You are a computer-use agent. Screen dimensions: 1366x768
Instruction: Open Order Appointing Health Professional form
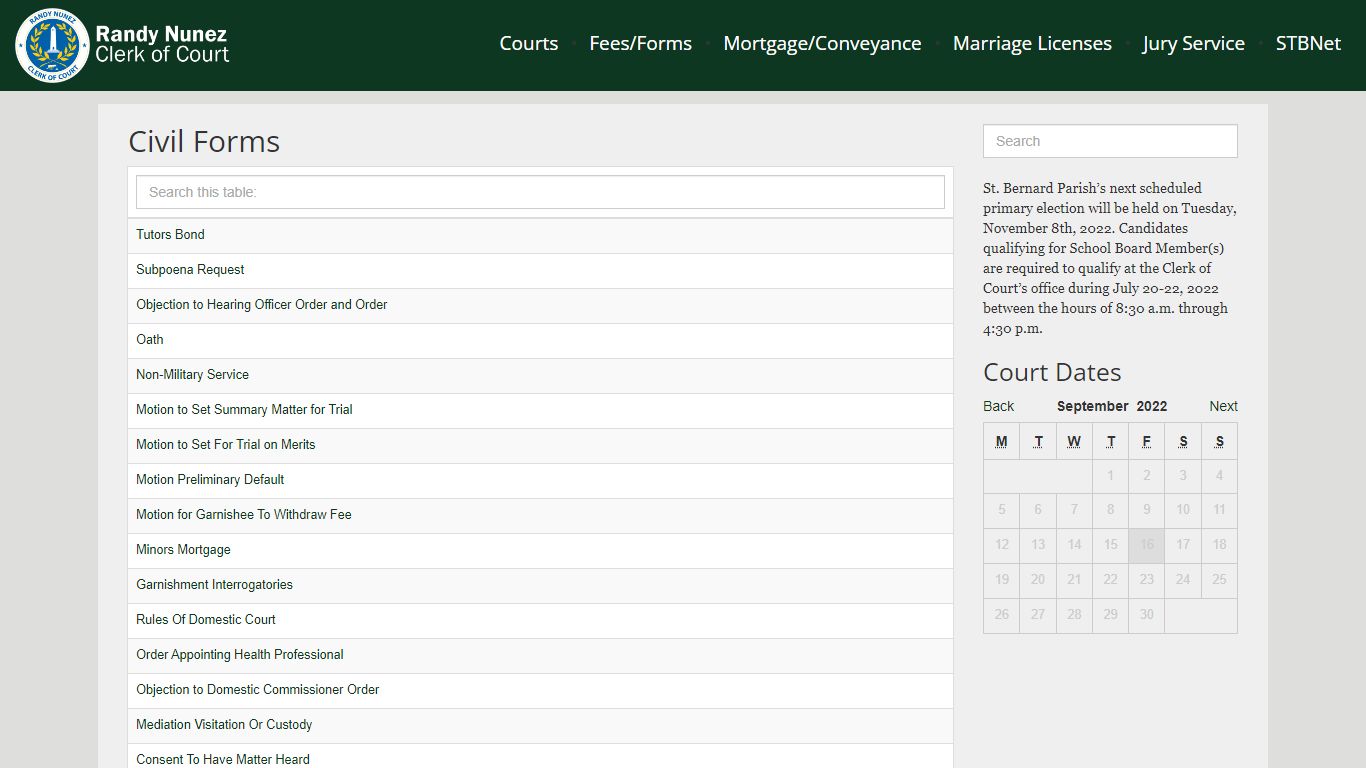coord(240,655)
